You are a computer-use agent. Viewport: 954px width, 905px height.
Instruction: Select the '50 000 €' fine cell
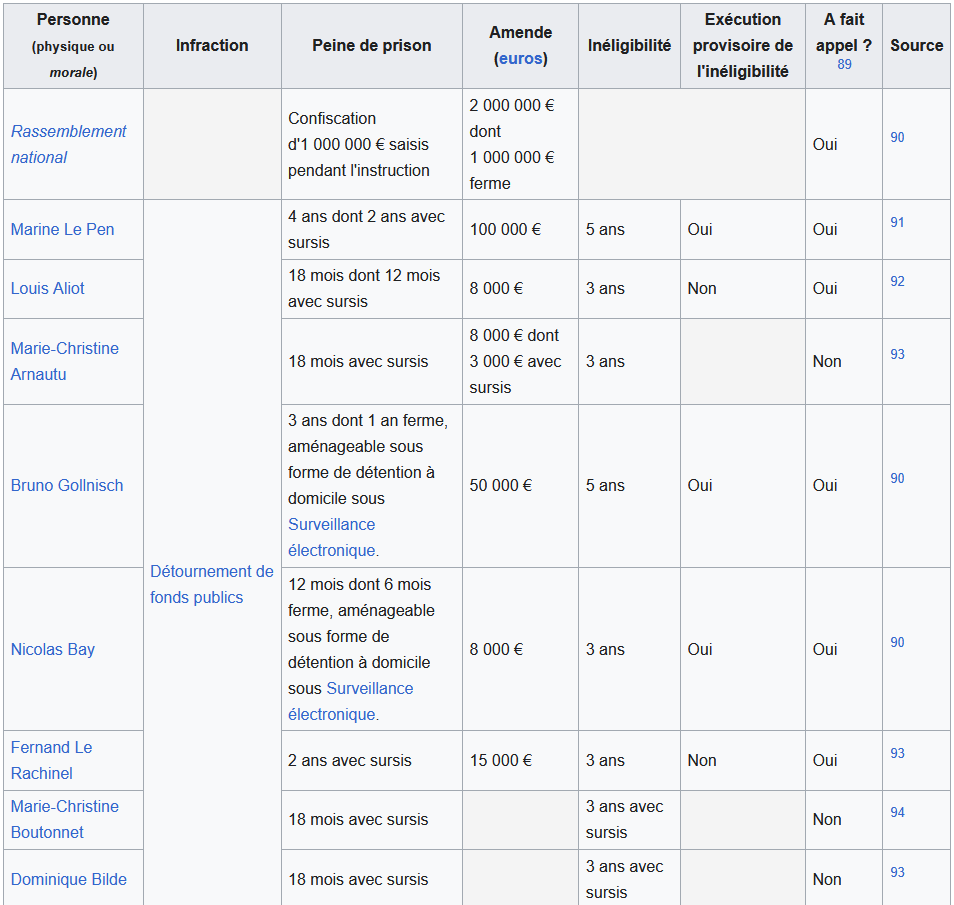(520, 486)
